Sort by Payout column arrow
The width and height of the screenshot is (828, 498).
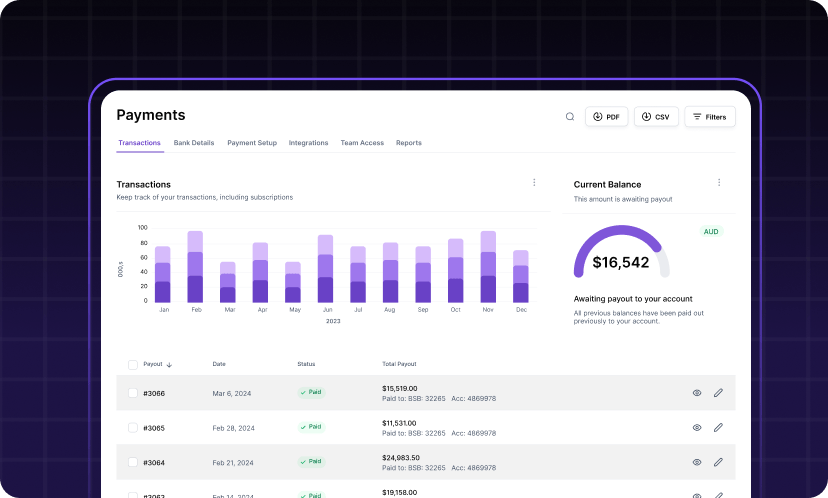[170, 365]
